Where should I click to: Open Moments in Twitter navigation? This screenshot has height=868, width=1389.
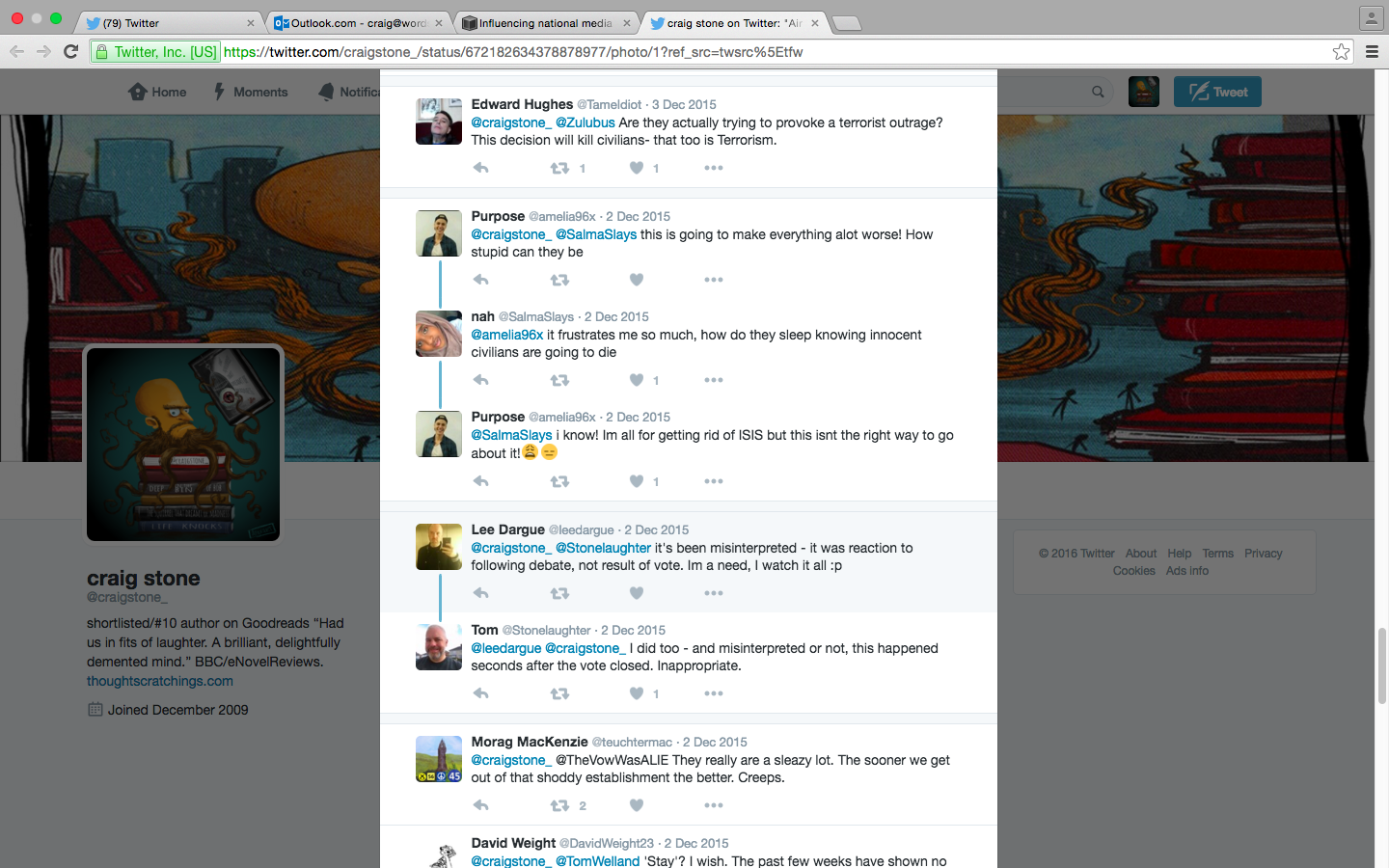(251, 92)
